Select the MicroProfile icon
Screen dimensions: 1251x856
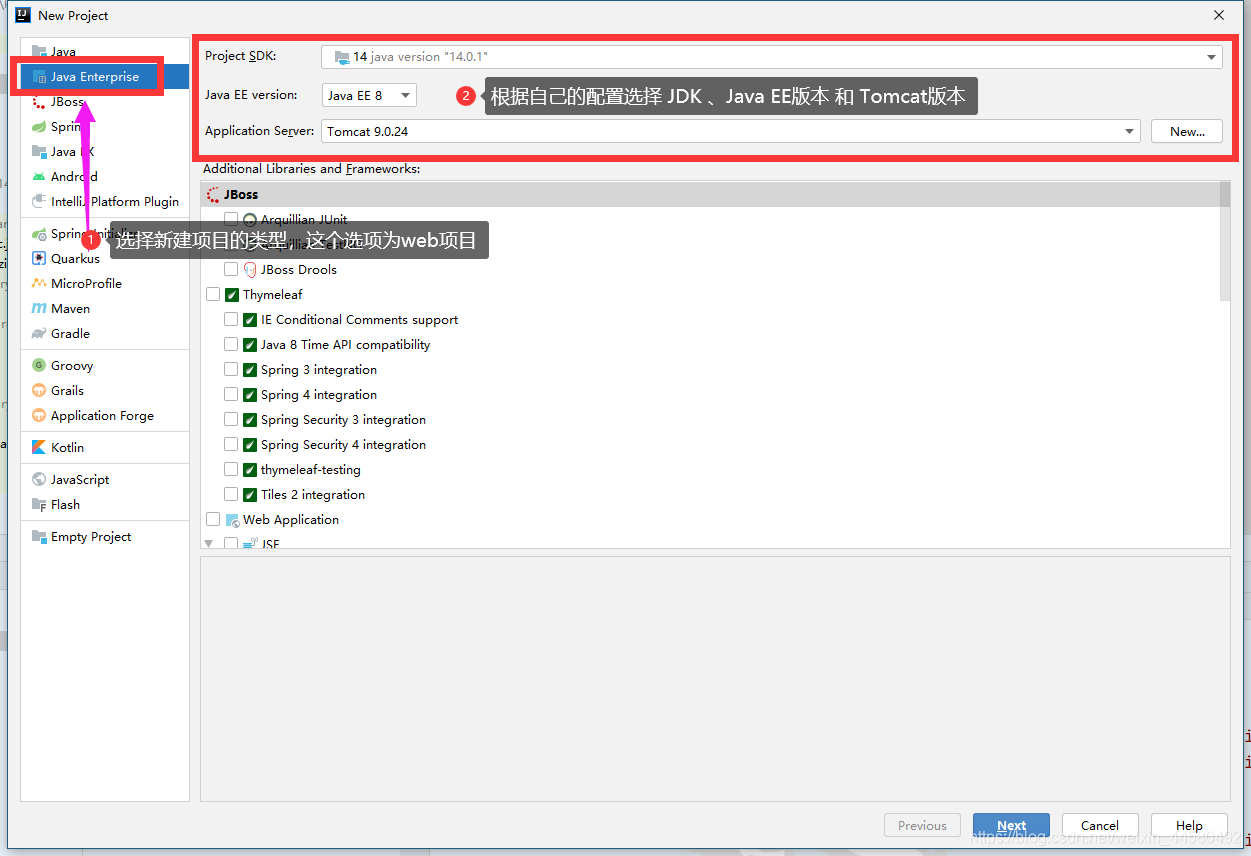pos(39,284)
